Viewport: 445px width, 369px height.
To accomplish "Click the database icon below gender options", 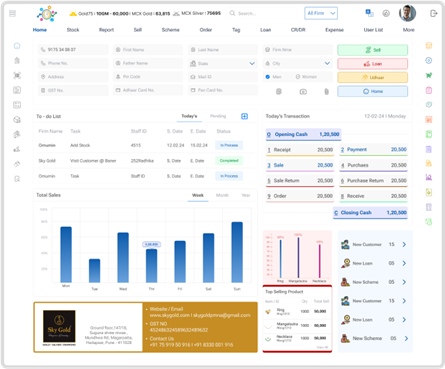I will click(x=279, y=91).
